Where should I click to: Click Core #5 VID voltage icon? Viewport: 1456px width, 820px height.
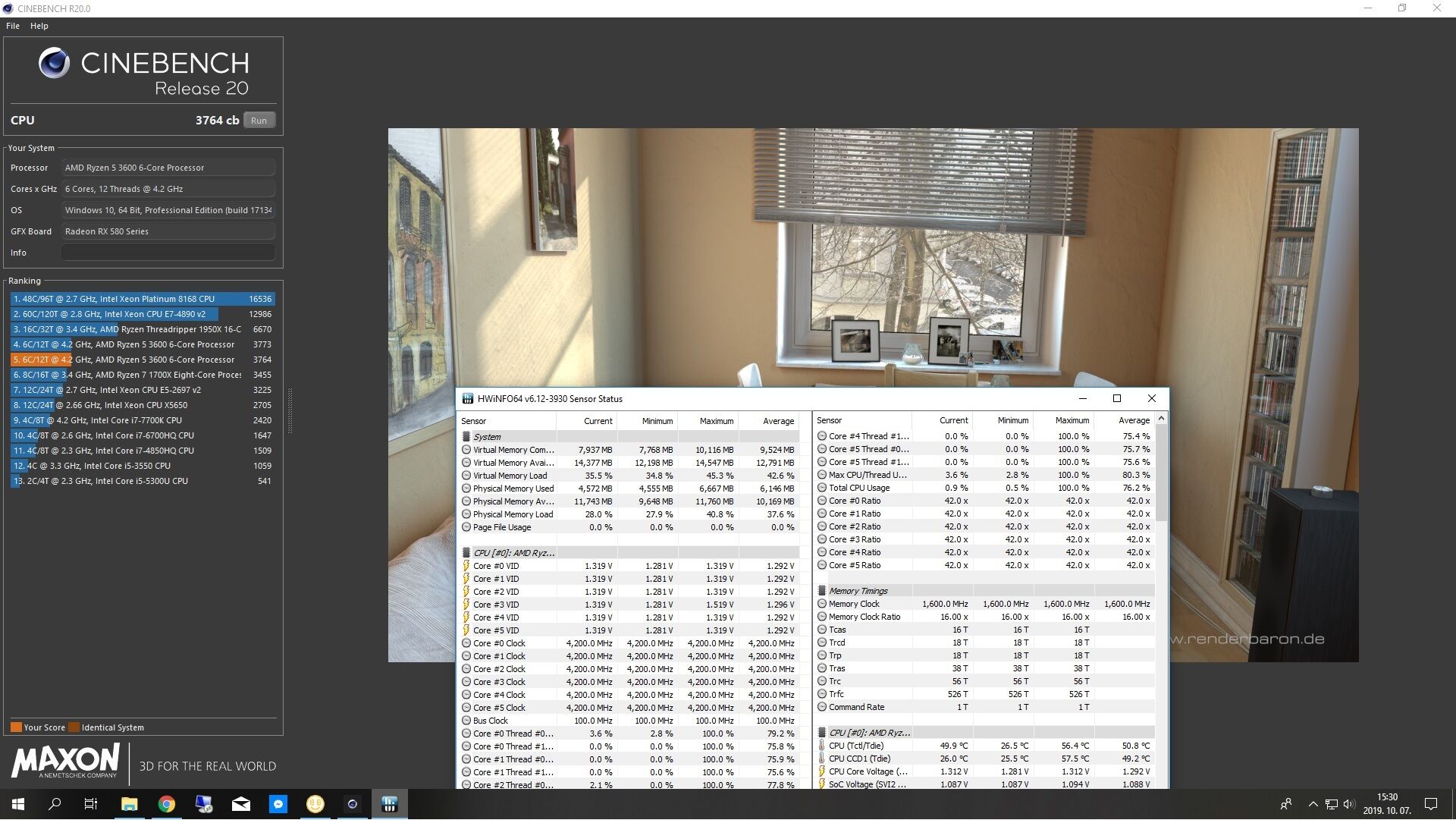point(466,630)
